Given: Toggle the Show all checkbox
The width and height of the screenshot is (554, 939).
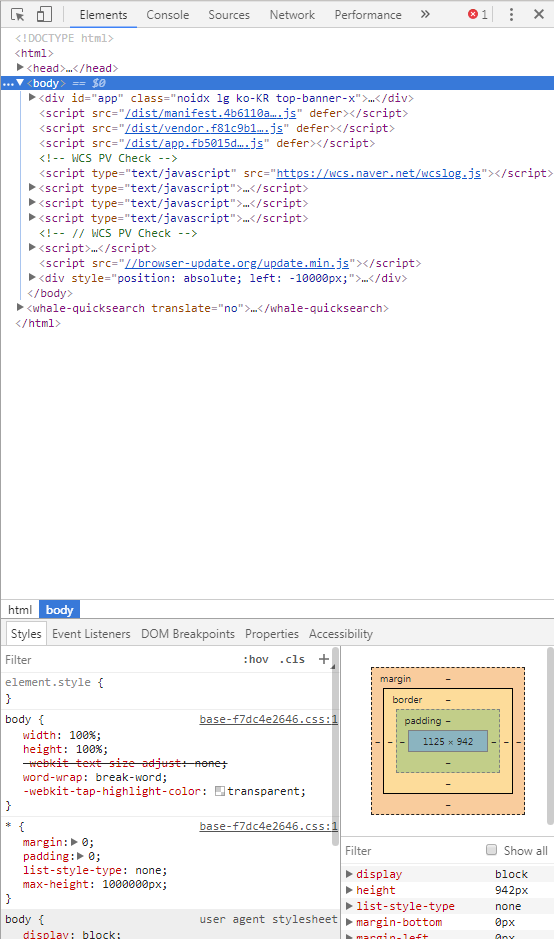Looking at the screenshot, I should pos(492,850).
